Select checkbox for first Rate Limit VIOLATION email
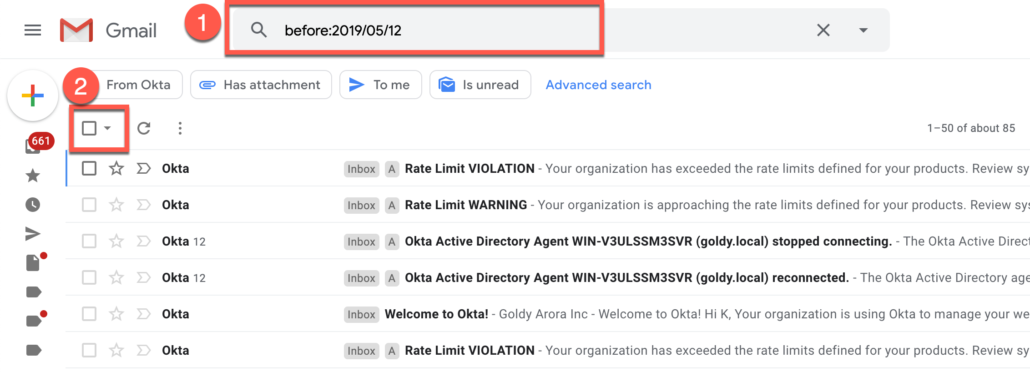Screen dimensions: 1030x372 click(89, 169)
